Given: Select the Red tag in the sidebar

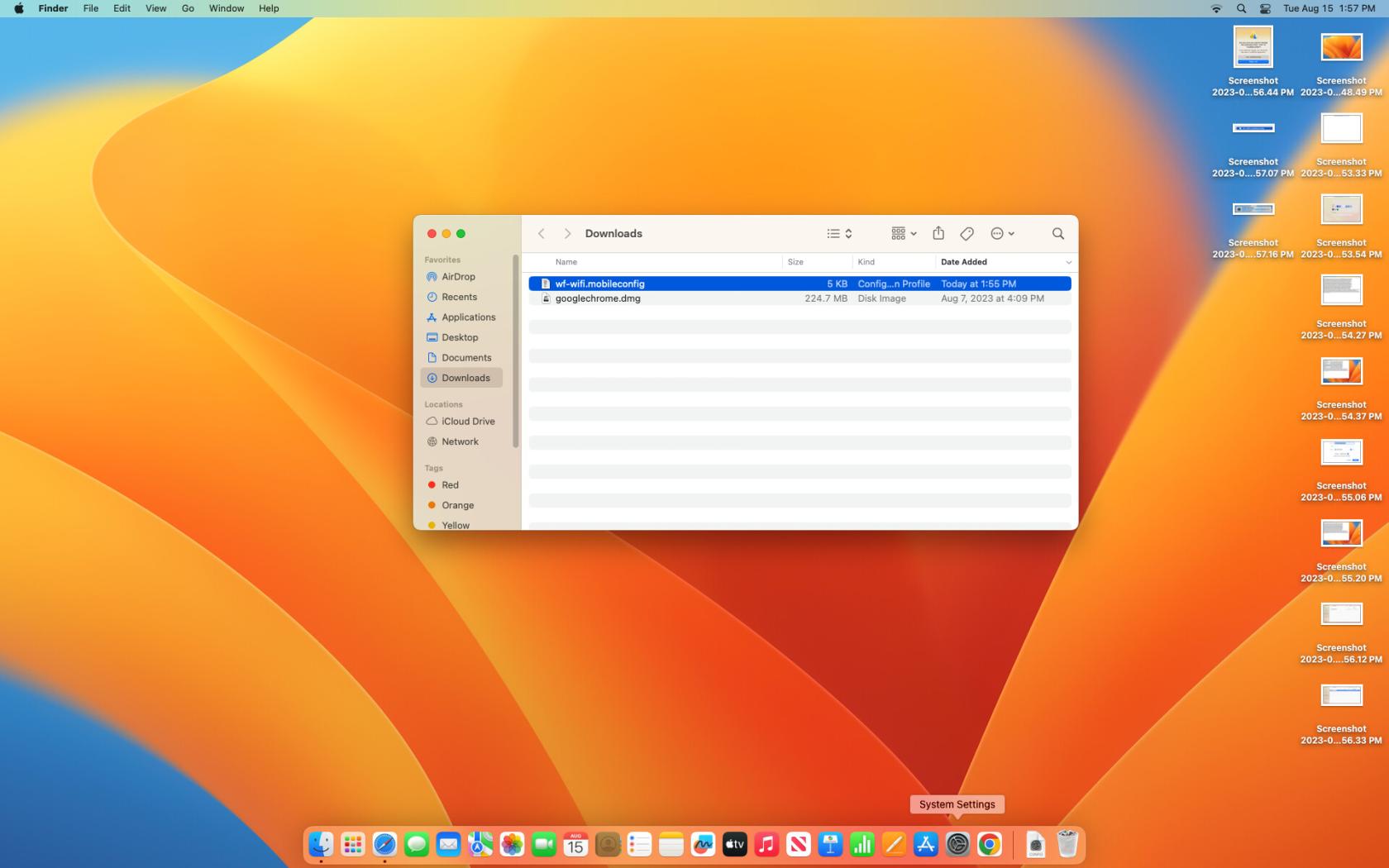Looking at the screenshot, I should [x=461, y=485].
